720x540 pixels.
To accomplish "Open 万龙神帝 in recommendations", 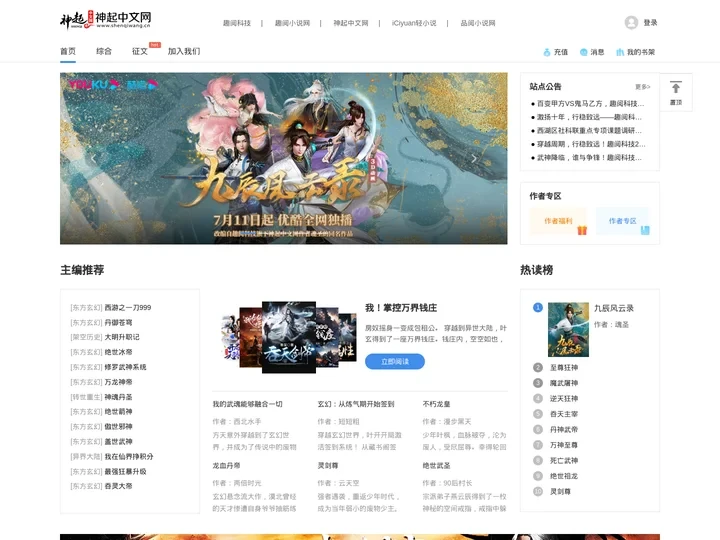I will coord(118,382).
